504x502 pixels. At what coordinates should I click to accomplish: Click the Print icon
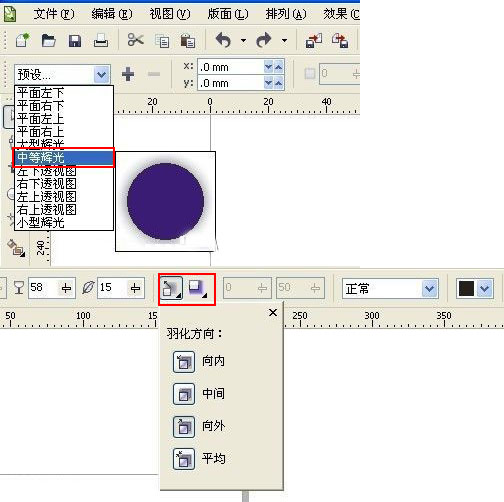101,41
